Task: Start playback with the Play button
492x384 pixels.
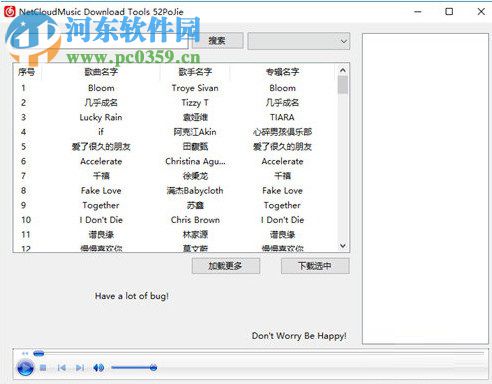Action: pyautogui.click(x=25, y=368)
